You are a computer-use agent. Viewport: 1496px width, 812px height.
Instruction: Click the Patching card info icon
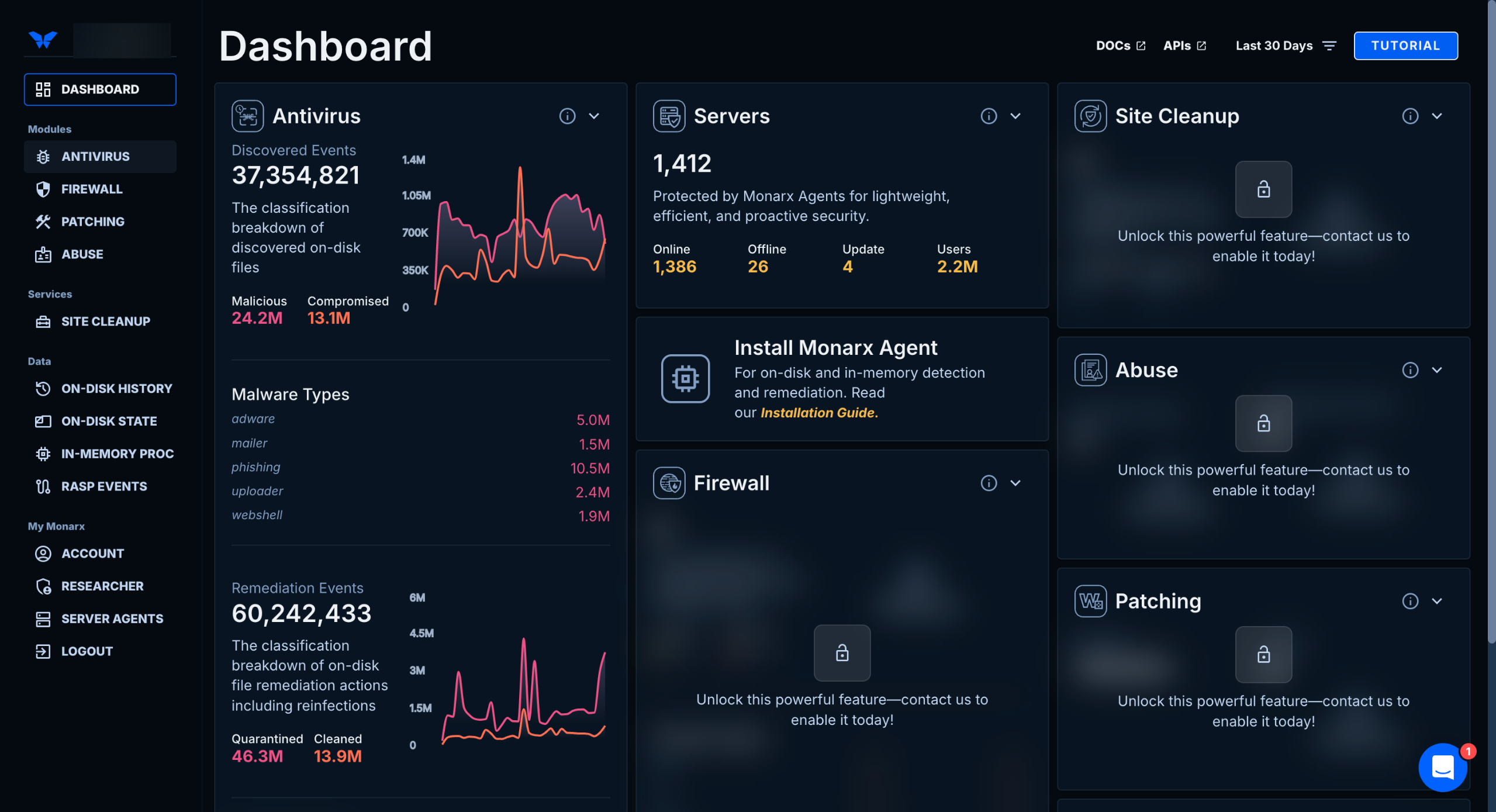(1410, 601)
